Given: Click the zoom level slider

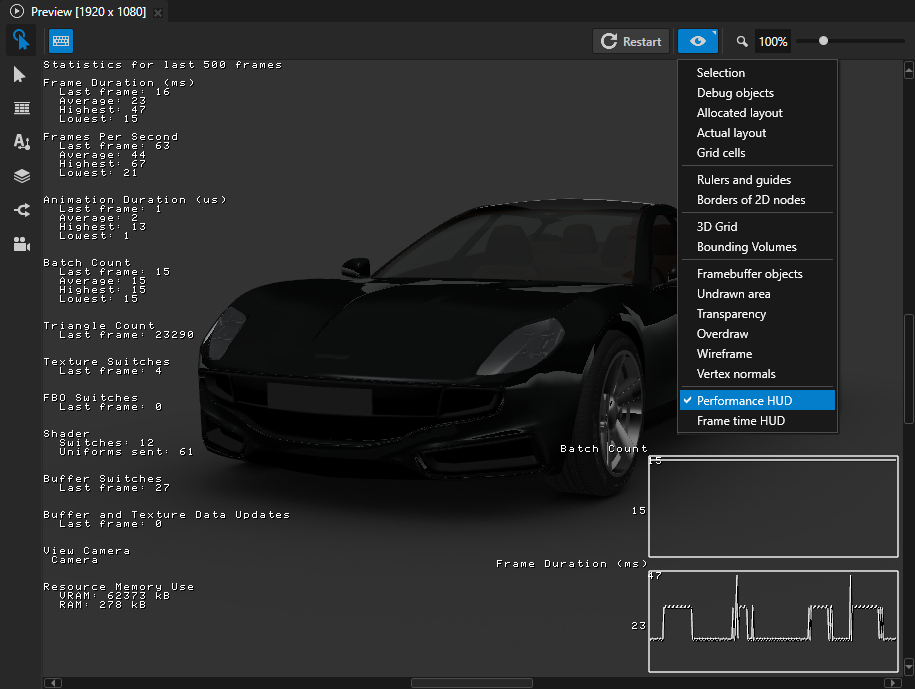Looking at the screenshot, I should pos(822,41).
